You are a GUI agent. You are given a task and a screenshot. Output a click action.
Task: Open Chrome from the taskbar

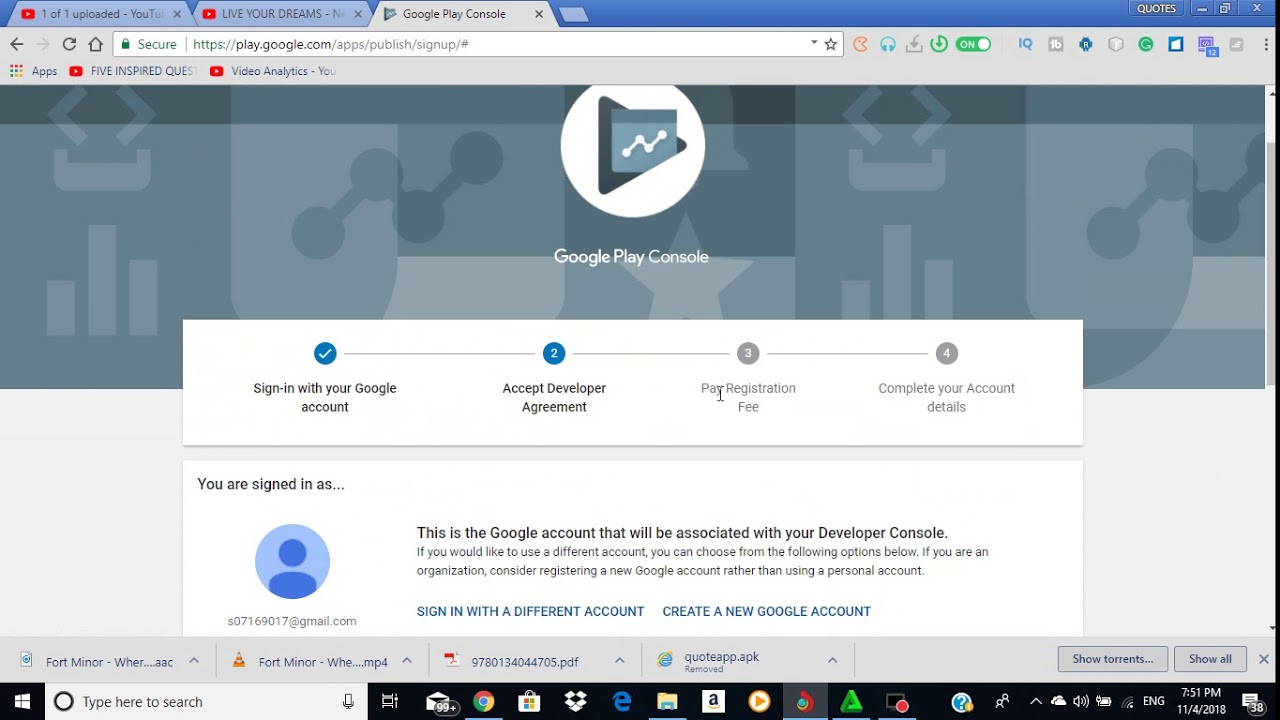pyautogui.click(x=483, y=702)
